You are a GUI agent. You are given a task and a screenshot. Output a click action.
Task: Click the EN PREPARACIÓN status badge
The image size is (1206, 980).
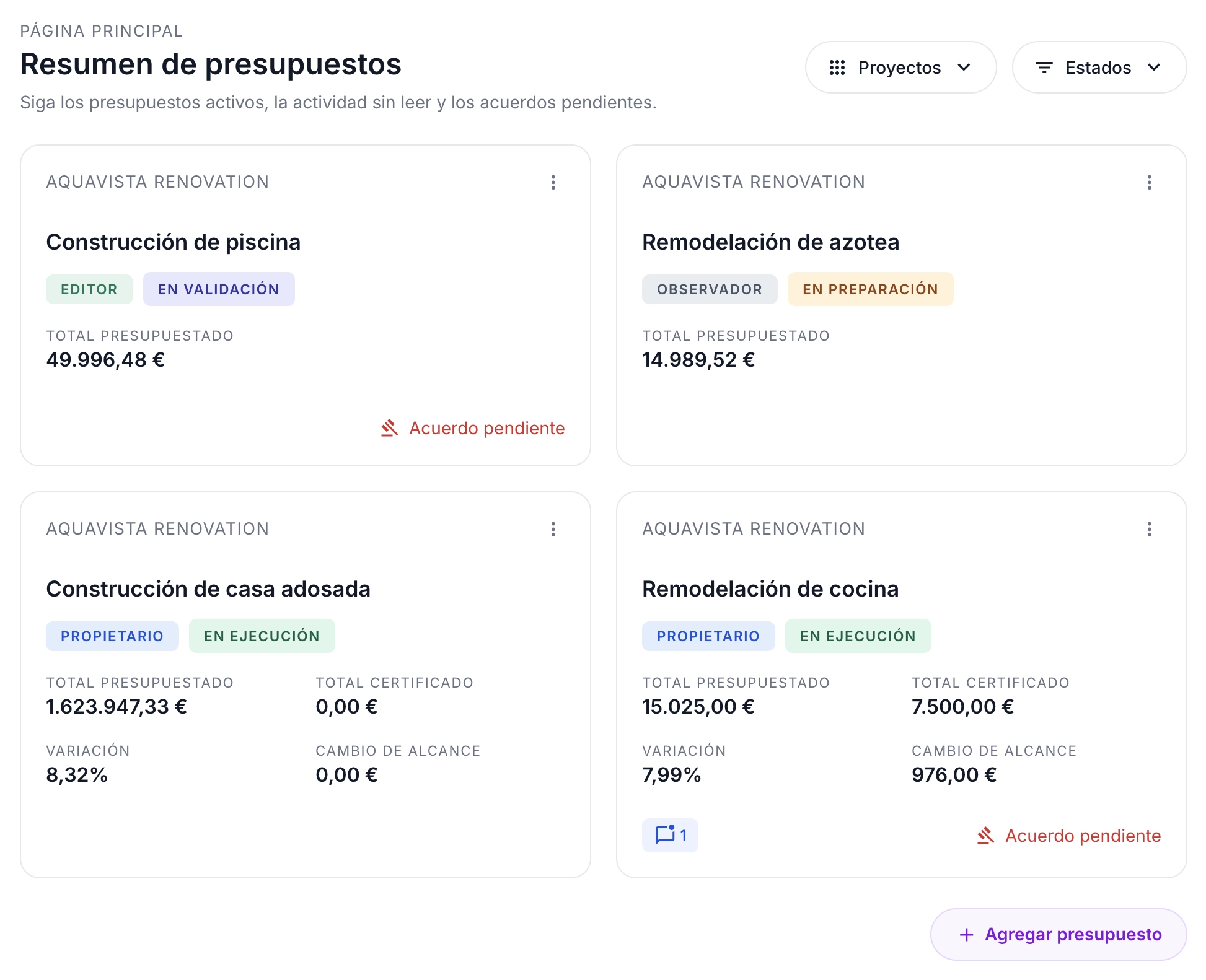pos(870,289)
